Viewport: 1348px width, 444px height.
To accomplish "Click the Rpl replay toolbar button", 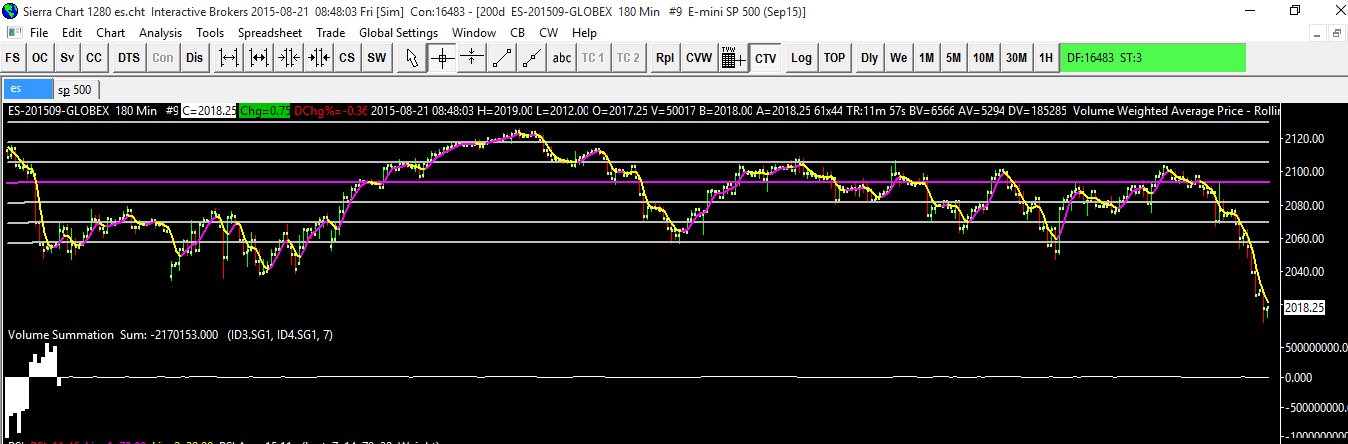I will [664, 58].
